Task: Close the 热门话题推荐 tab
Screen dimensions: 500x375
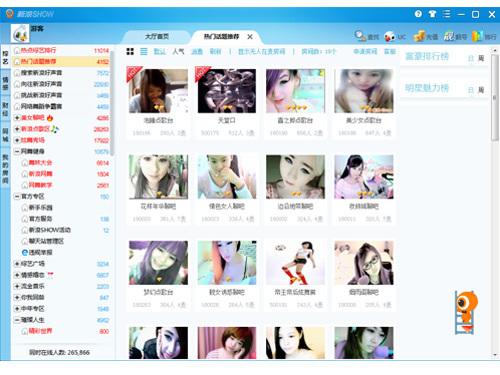Action: [x=250, y=37]
